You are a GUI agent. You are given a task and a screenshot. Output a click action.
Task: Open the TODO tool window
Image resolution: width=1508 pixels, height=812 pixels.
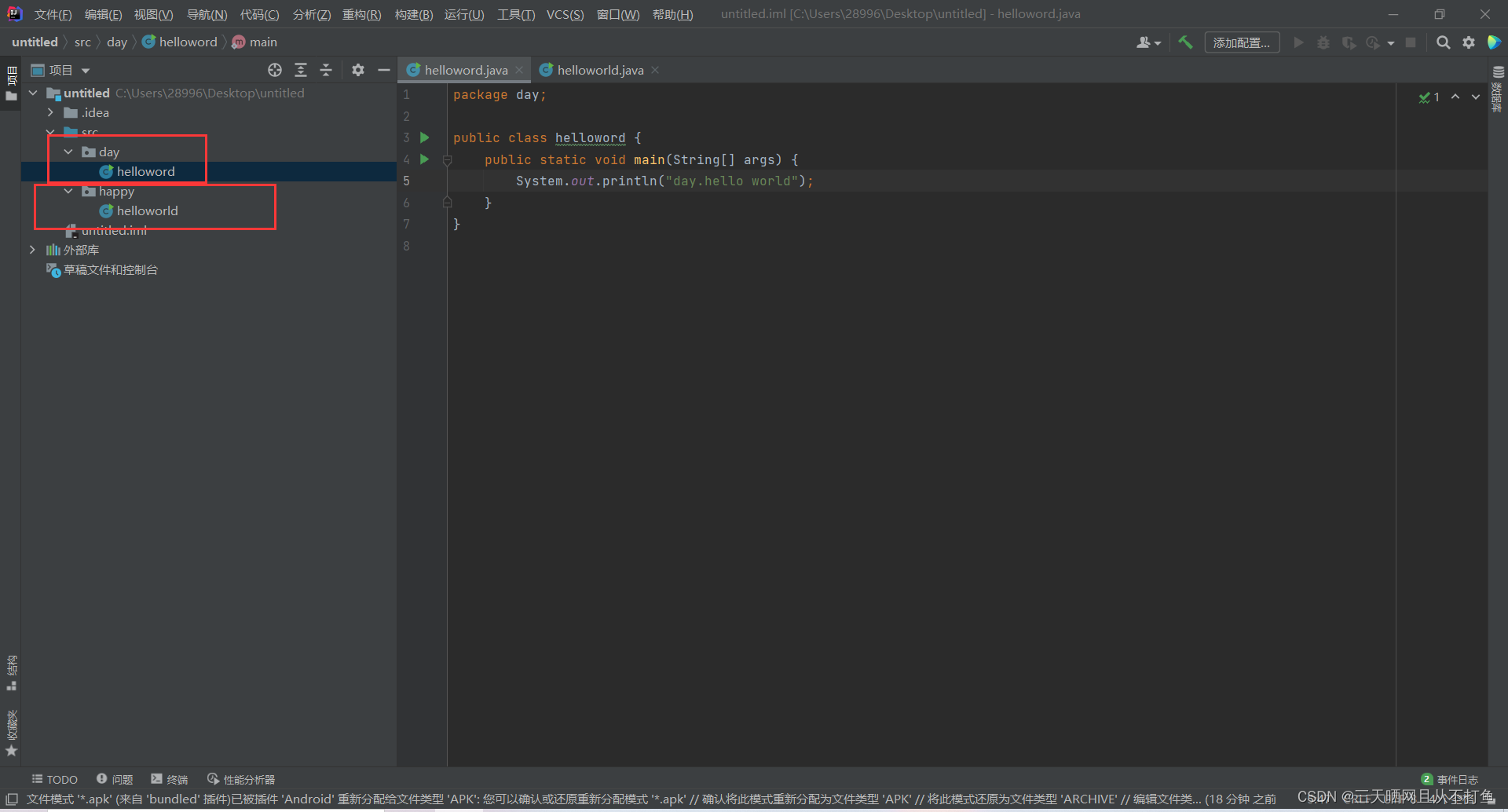54,779
